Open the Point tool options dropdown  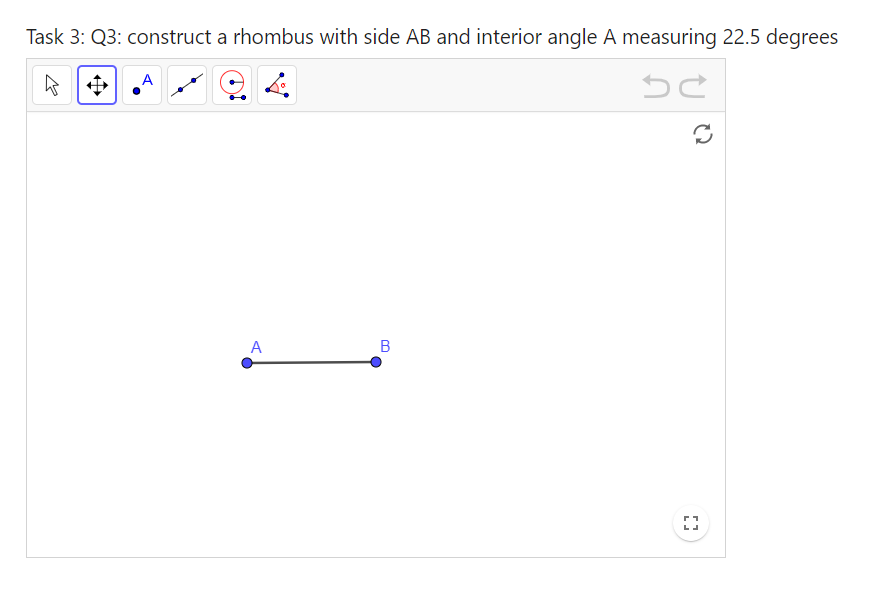click(x=155, y=98)
